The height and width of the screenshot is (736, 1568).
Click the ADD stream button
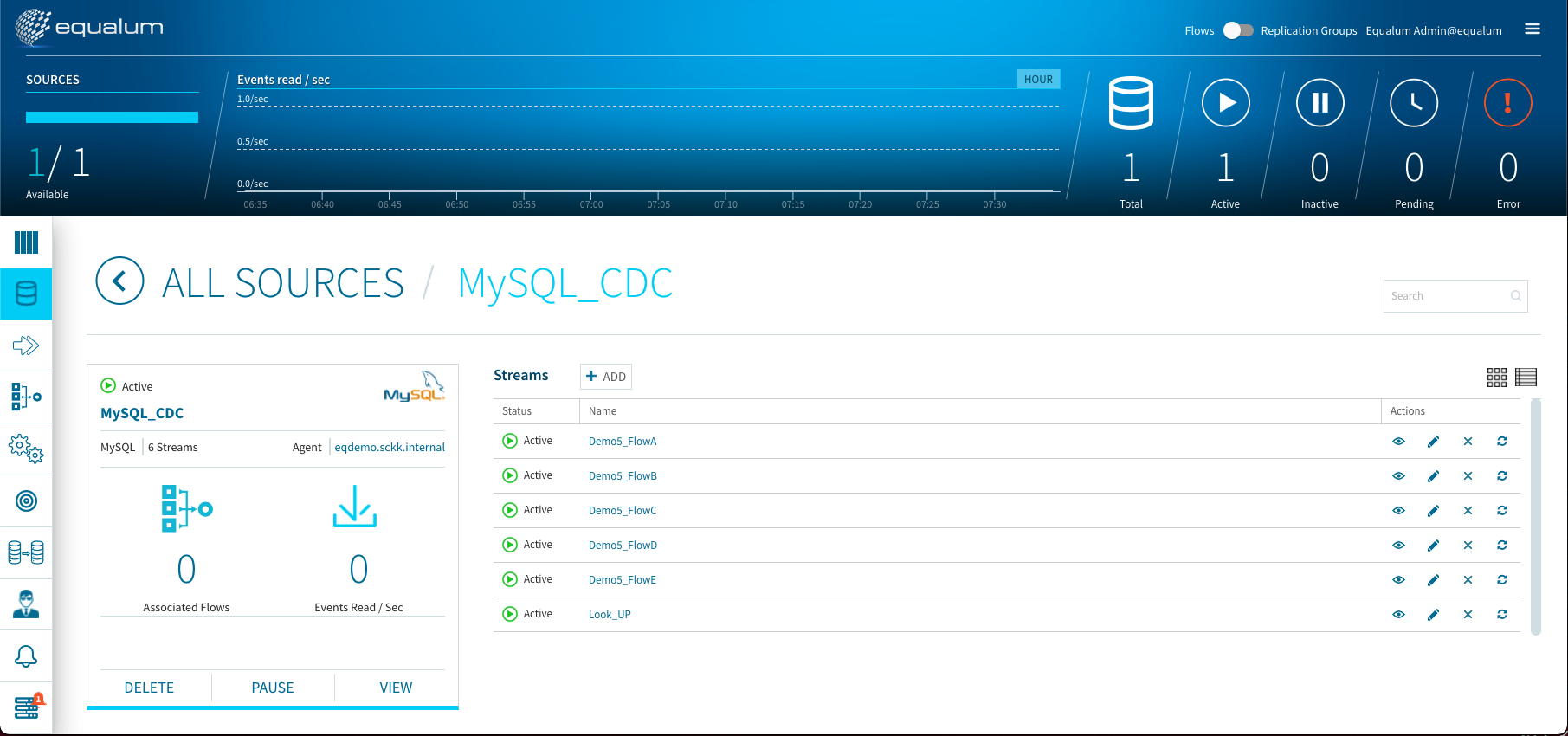pos(606,377)
